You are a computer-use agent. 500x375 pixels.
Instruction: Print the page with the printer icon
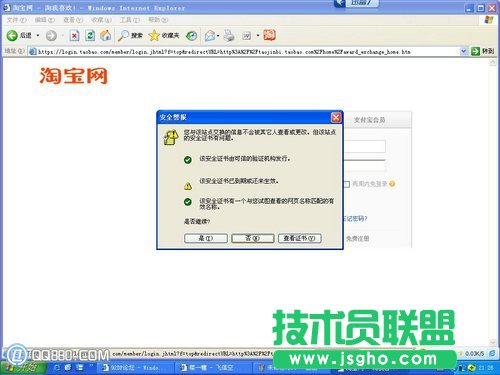[229, 36]
